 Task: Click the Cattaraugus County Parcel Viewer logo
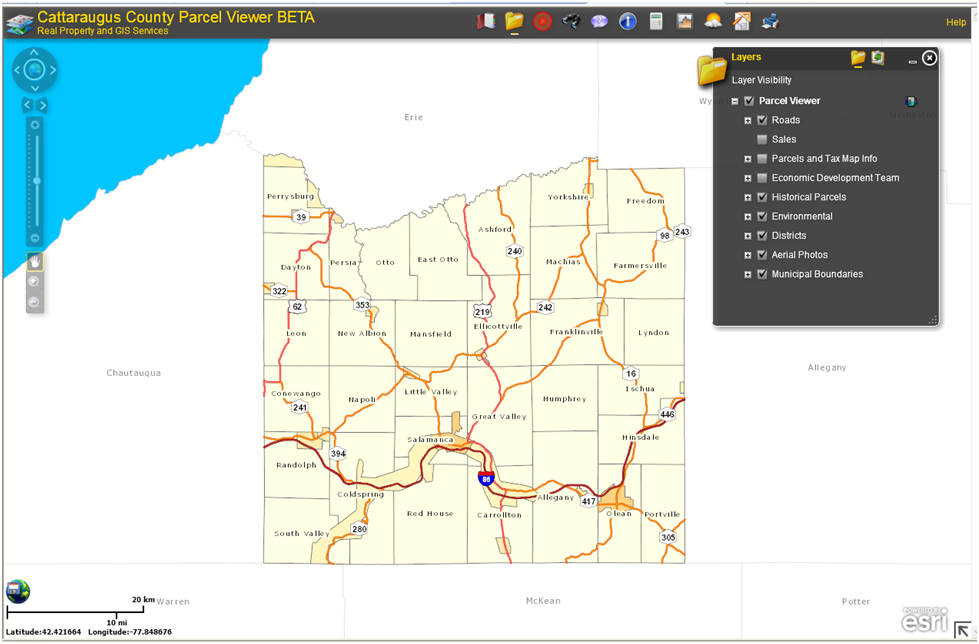point(19,22)
